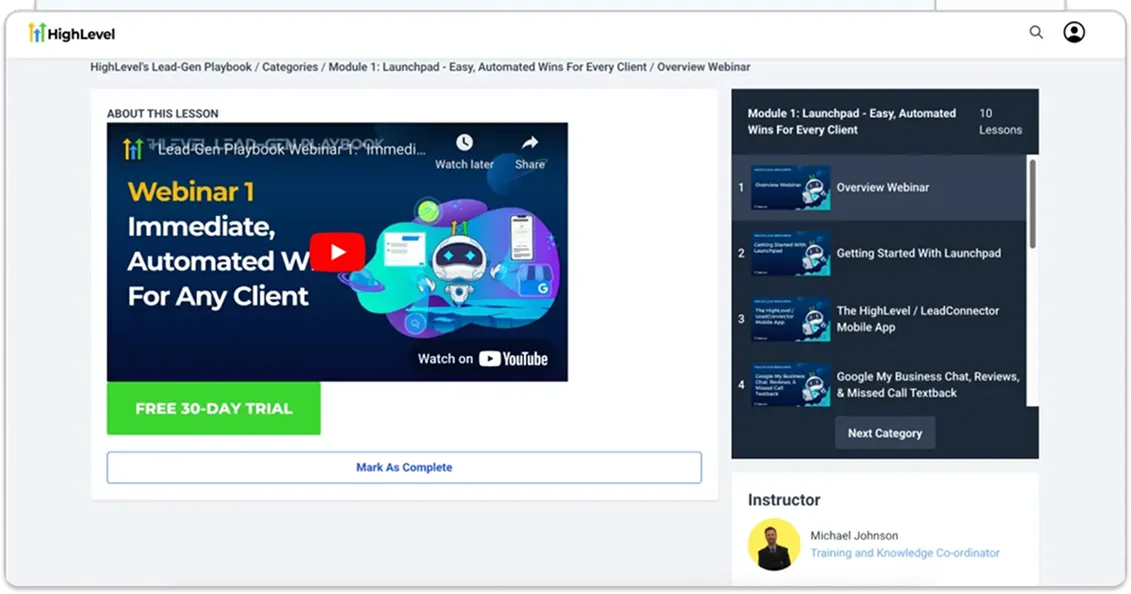The image size is (1131, 594).
Task: Click the HighLevel logo in header
Action: click(x=72, y=33)
